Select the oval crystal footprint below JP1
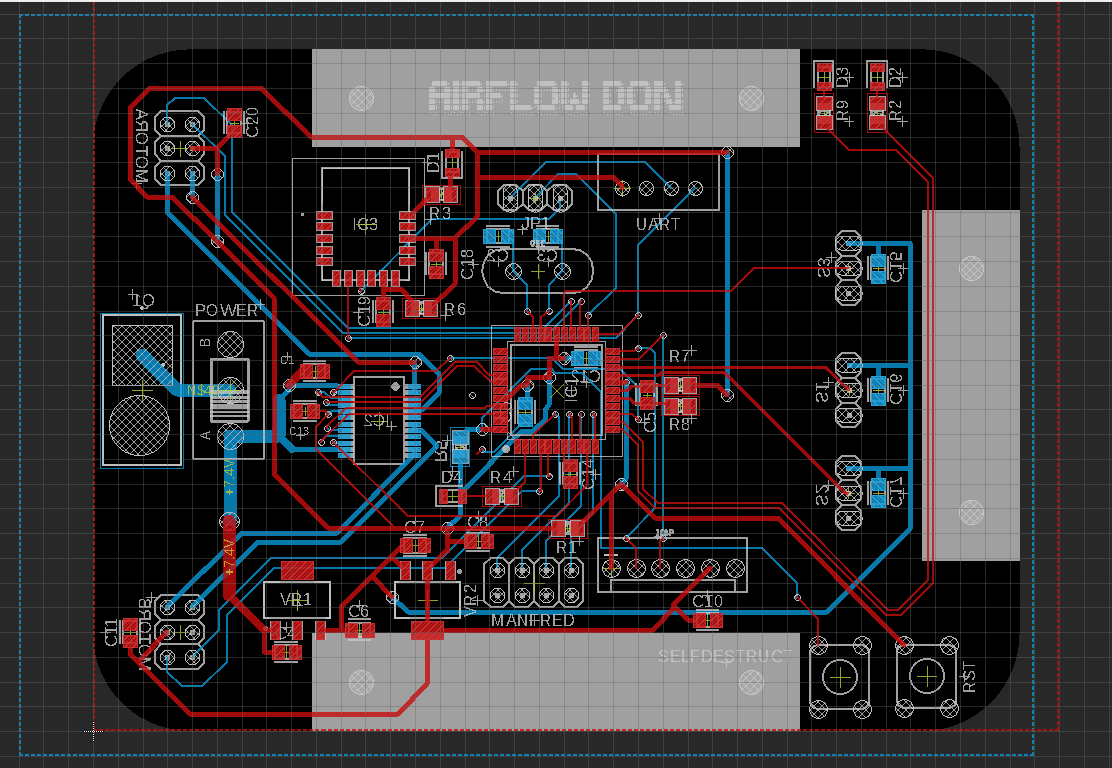 [x=538, y=271]
